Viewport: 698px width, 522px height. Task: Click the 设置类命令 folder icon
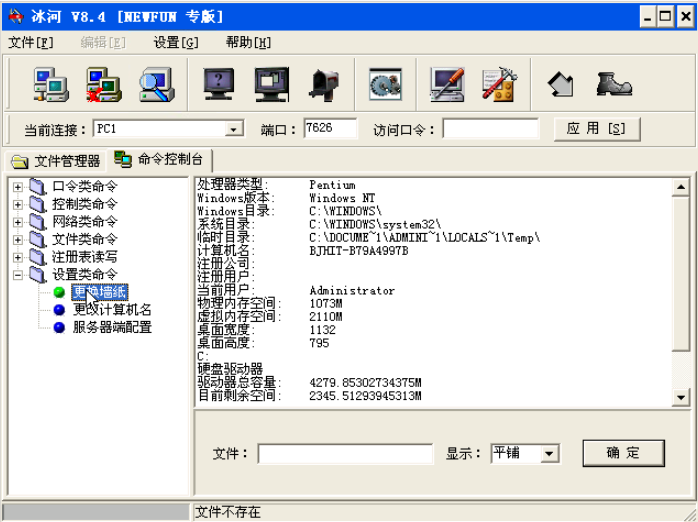[38, 275]
